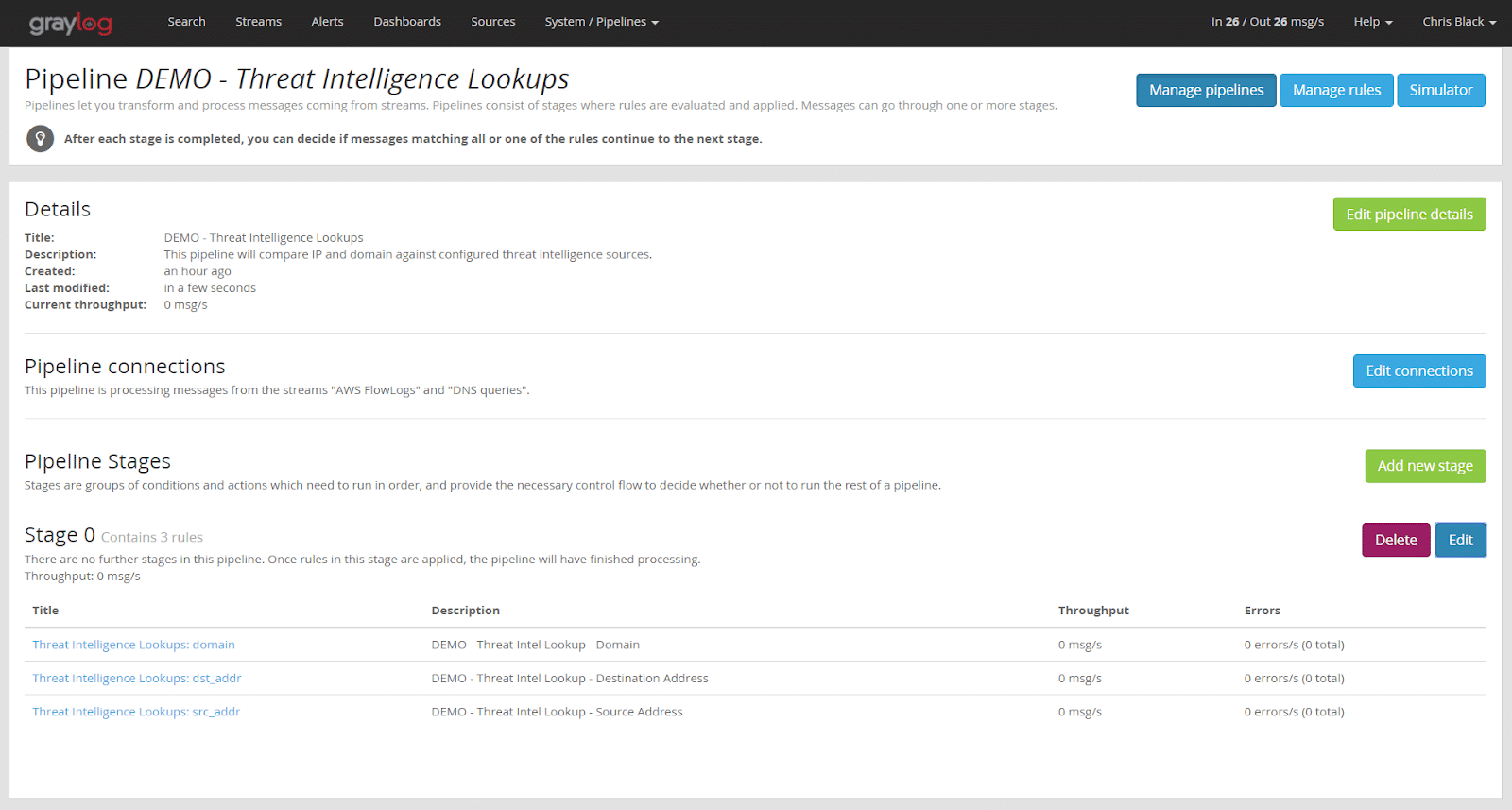Expand the Help menu
The height and width of the screenshot is (810, 1512).
(x=1372, y=22)
